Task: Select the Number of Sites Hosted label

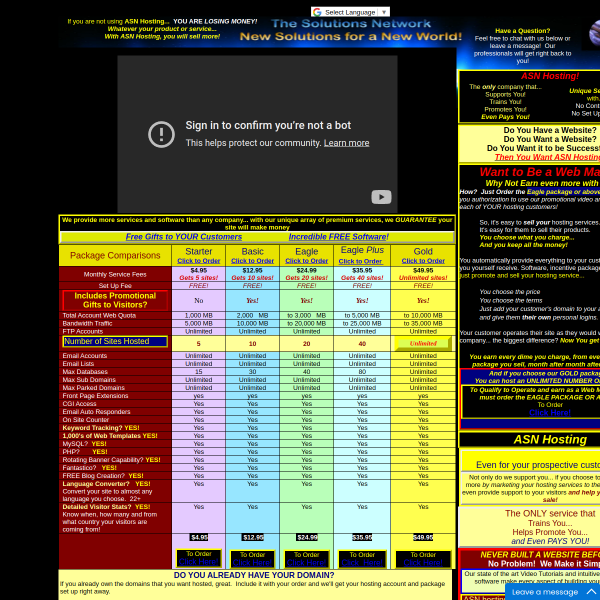Action: click(115, 342)
